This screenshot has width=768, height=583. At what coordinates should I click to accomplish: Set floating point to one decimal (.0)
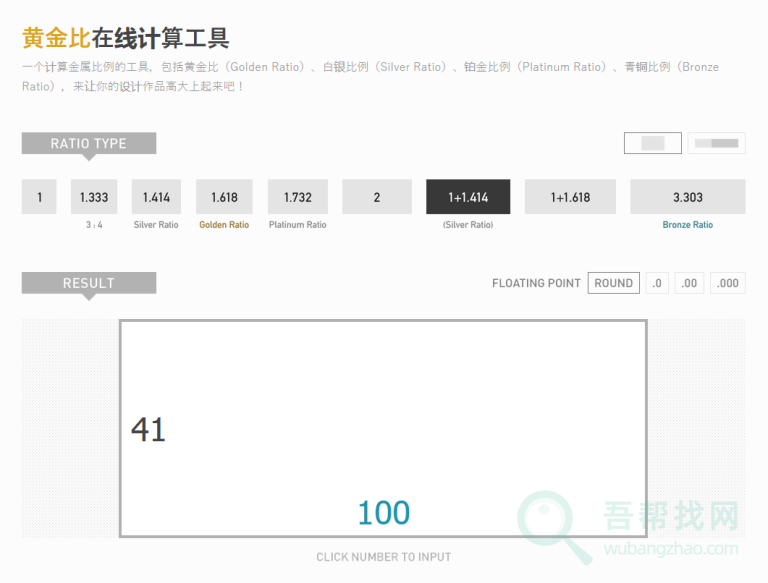click(x=657, y=283)
